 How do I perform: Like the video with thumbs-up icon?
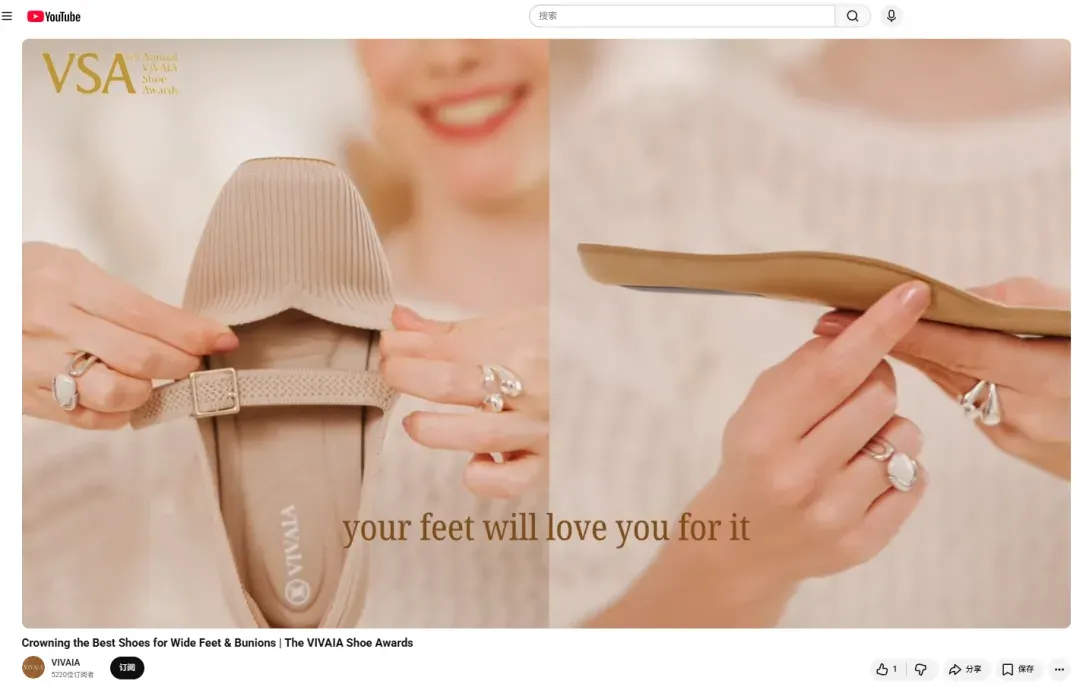click(x=882, y=669)
